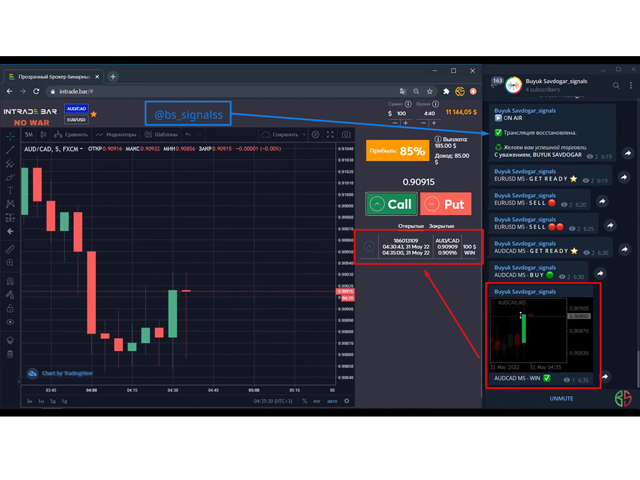Click Сравнить compare button
The height and width of the screenshot is (480, 640).
point(71,134)
